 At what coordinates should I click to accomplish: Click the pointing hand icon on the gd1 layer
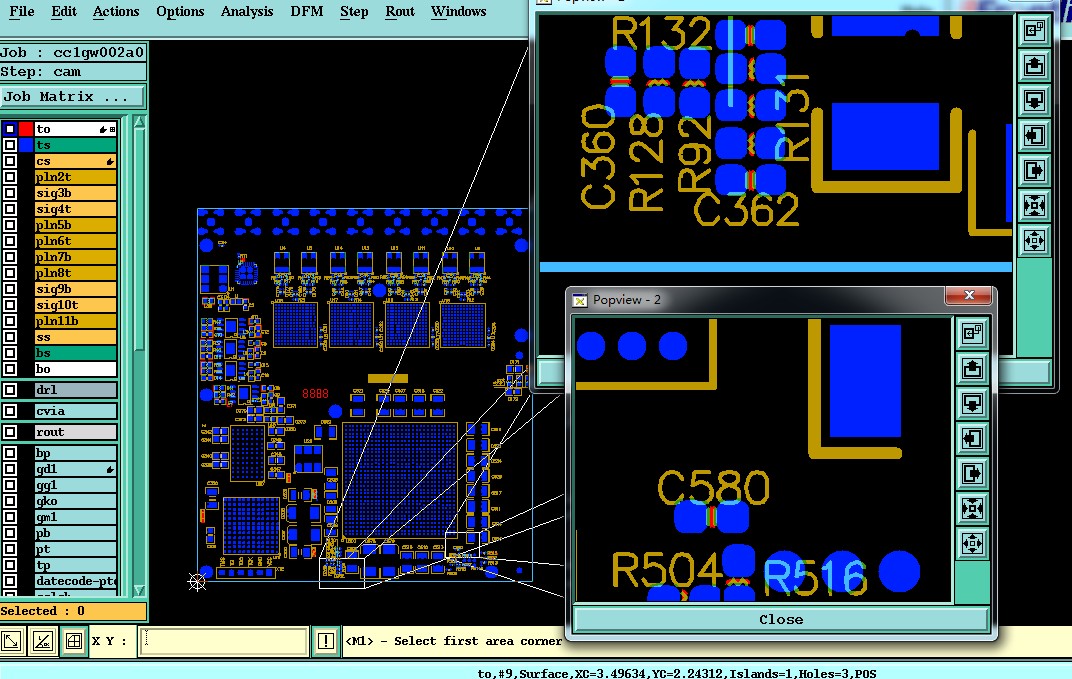point(109,469)
